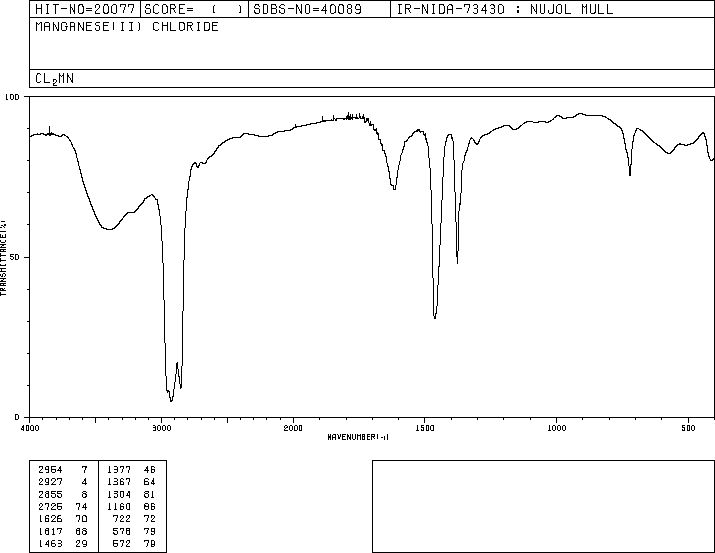
Task: Click the sharp spectrum trough near 1463
Action: 435,317
